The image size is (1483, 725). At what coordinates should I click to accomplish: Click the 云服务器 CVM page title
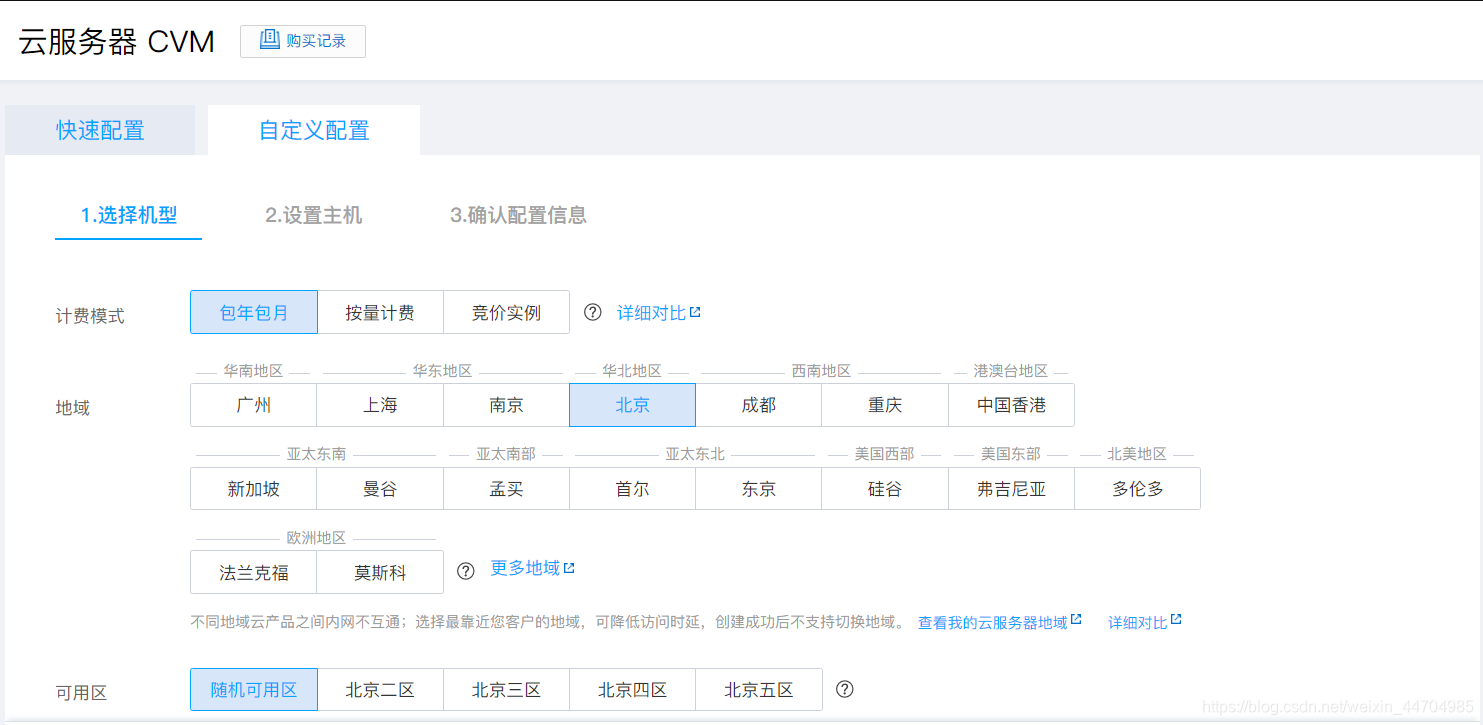click(117, 42)
